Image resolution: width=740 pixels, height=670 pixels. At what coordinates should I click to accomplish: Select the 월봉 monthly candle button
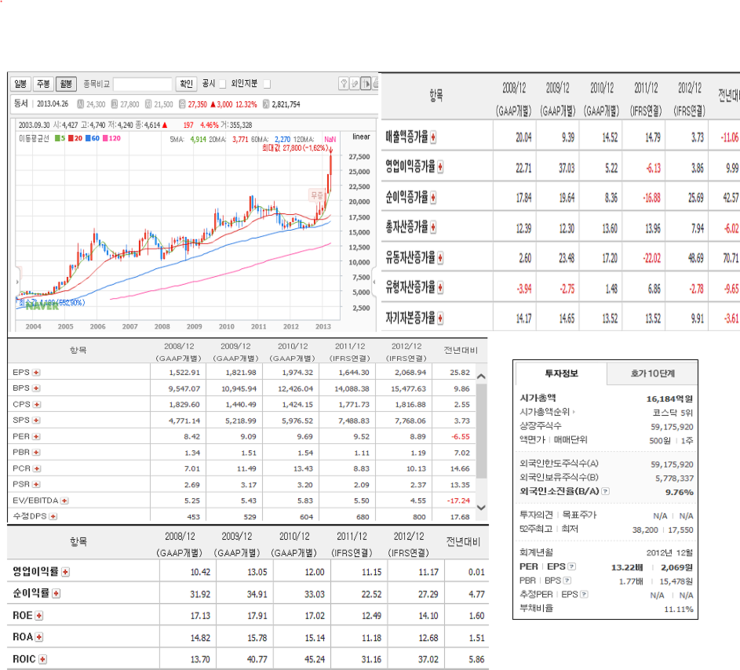pos(66,84)
